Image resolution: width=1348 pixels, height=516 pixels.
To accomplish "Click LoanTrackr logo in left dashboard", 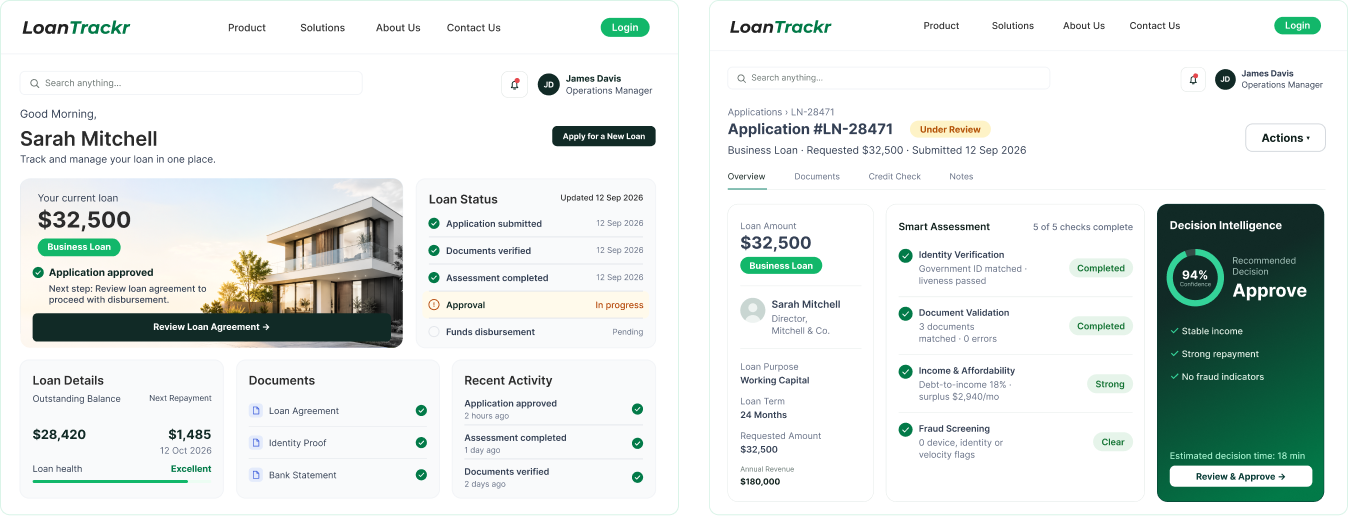I will click(x=76, y=27).
